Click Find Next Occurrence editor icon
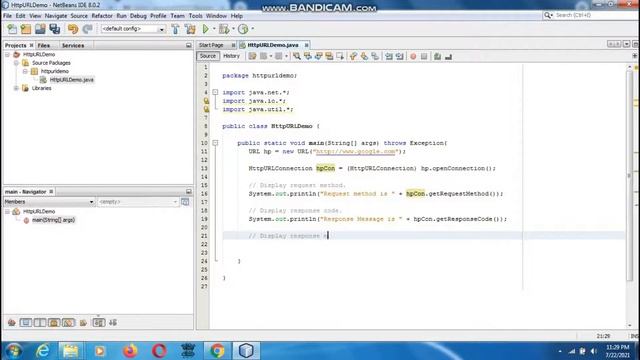 318,56
